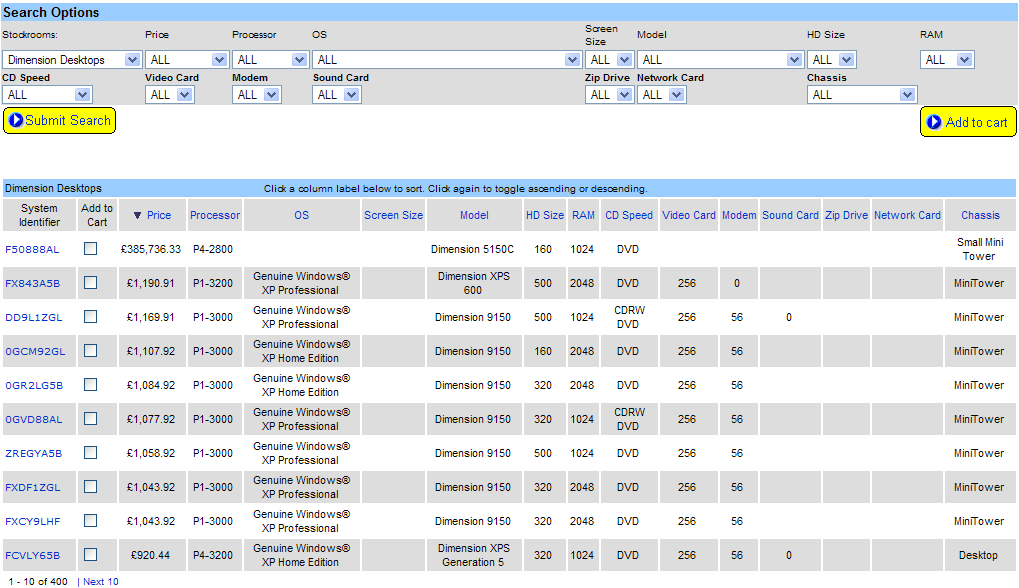
Task: Check the Add to Cart box for 0GR2LG5B
Action: (91, 385)
